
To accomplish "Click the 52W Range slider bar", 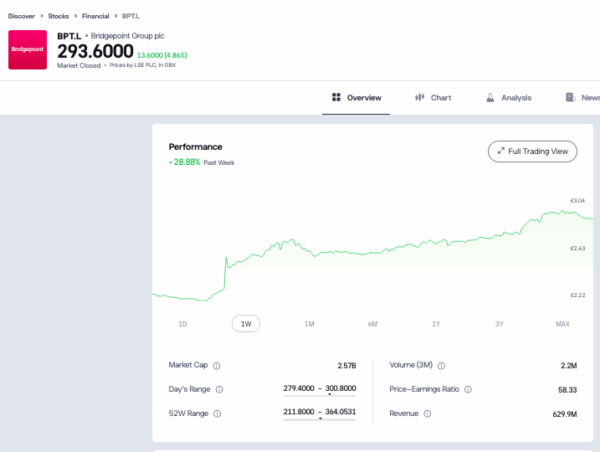I will 320,419.
